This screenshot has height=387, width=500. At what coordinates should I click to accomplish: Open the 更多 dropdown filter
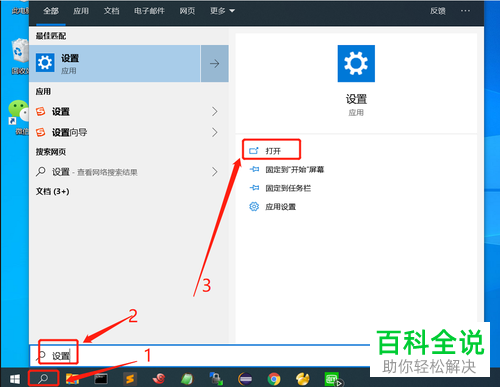[222, 11]
